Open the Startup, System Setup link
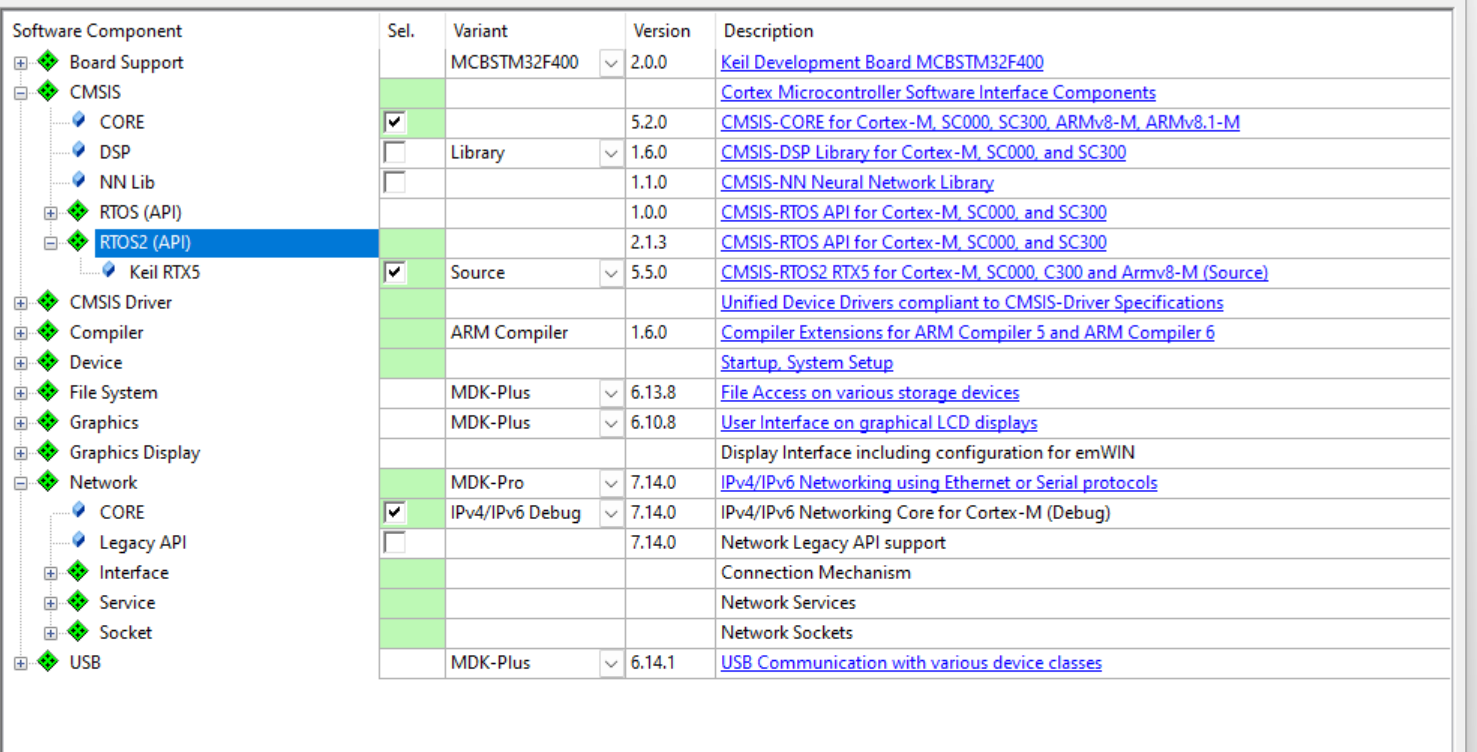The width and height of the screenshot is (1477, 752). (x=807, y=362)
